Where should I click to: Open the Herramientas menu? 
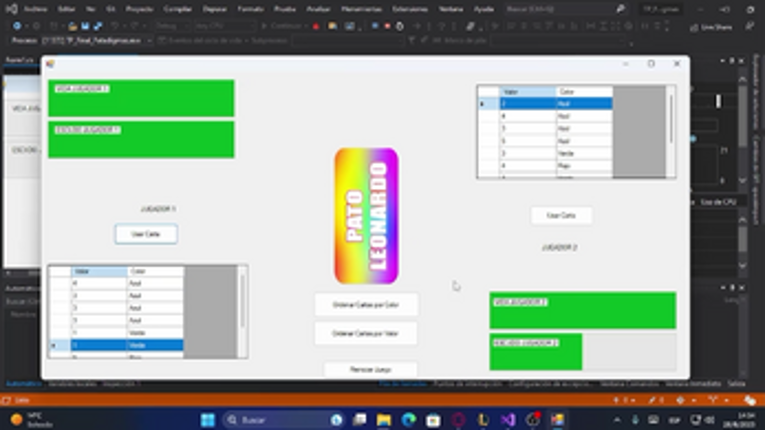pos(362,9)
